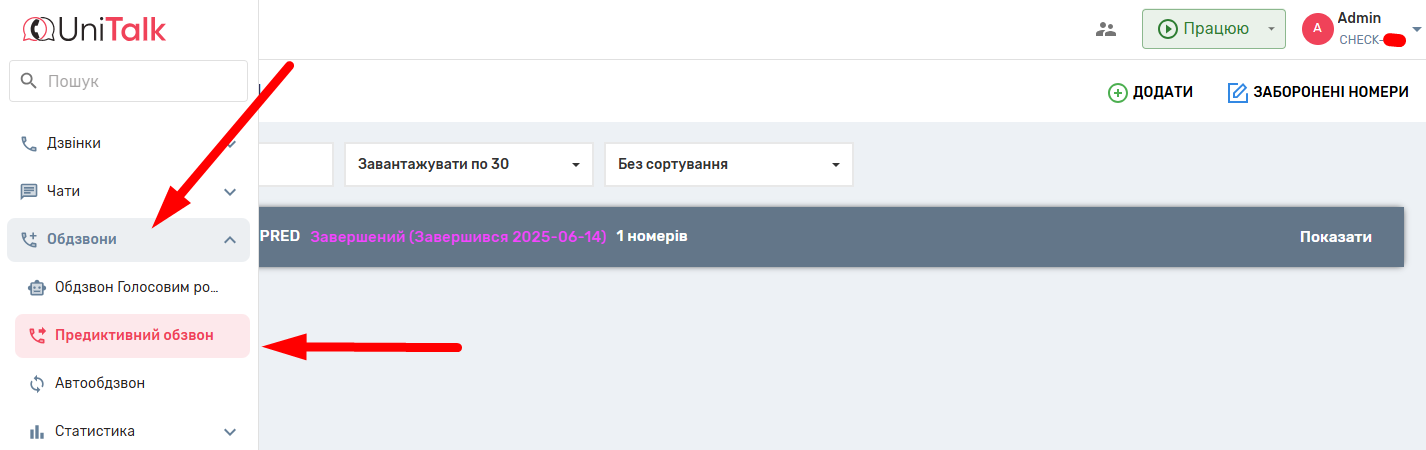Click the edit icon beside Заборонені номери

tap(1237, 92)
